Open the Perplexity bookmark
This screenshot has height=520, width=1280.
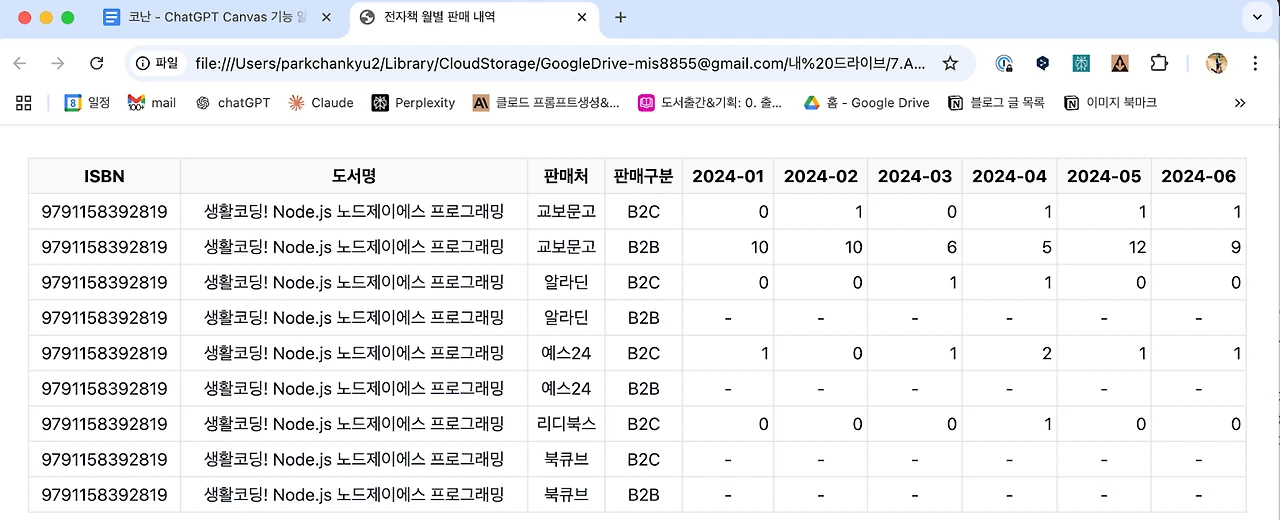[x=413, y=103]
